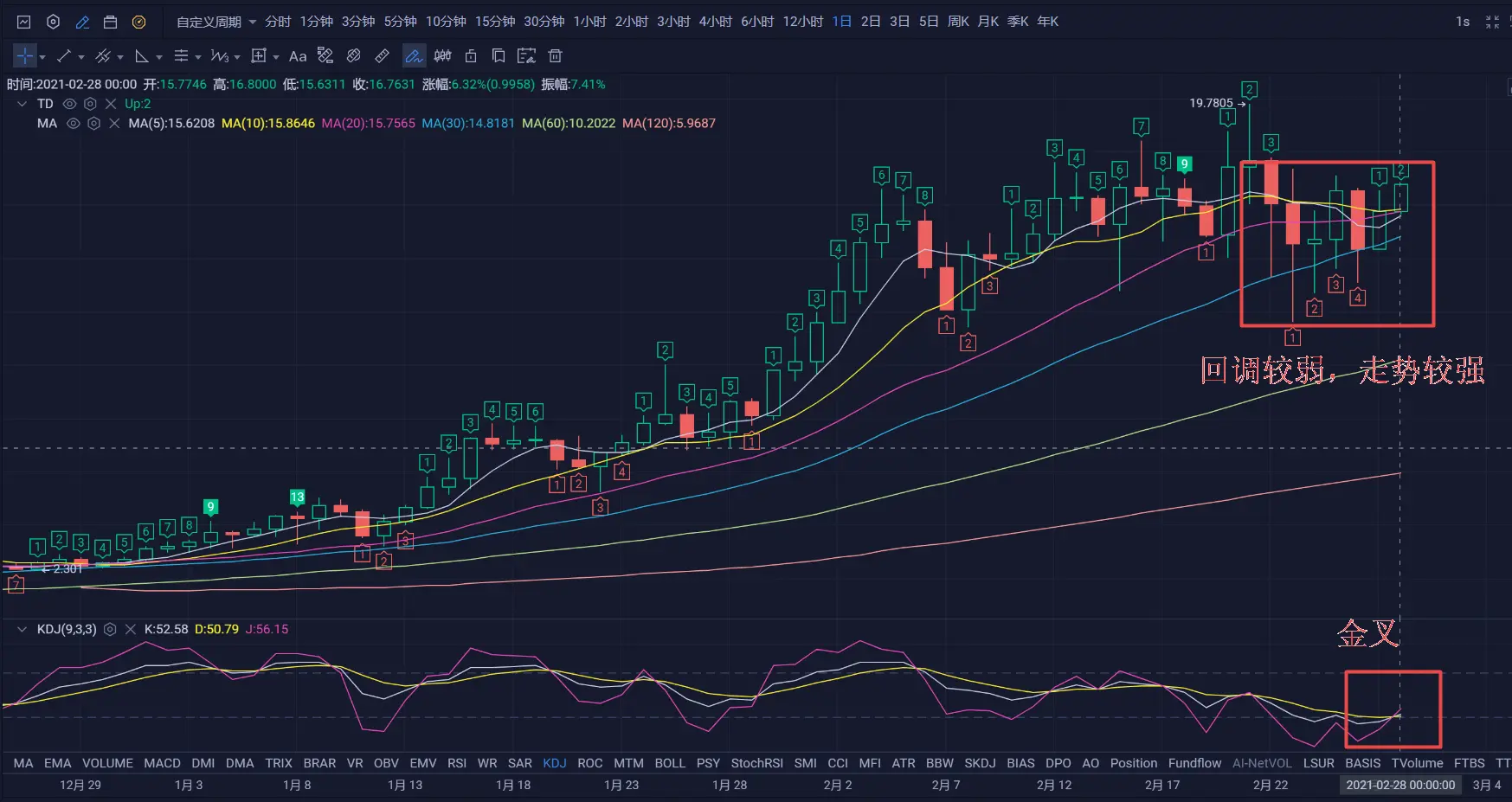
Task: Remove the MA indicator
Action: click(114, 124)
